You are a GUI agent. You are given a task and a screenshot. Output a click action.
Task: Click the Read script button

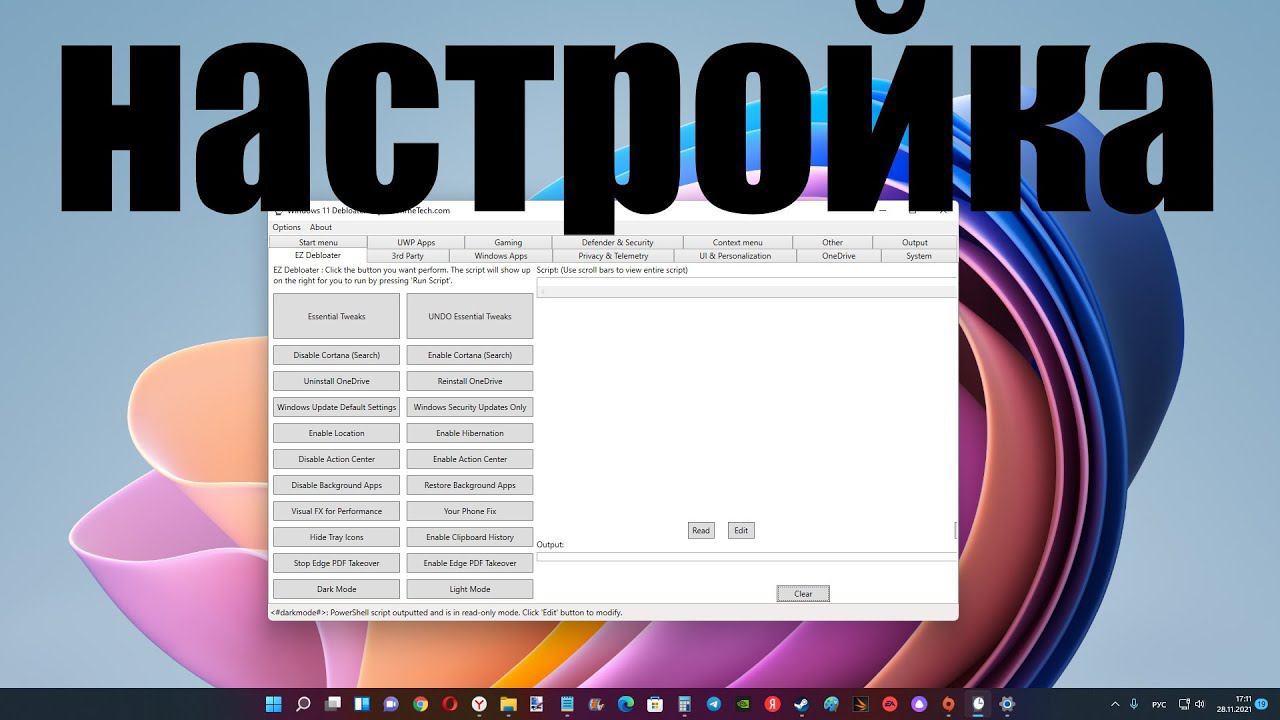click(x=701, y=530)
